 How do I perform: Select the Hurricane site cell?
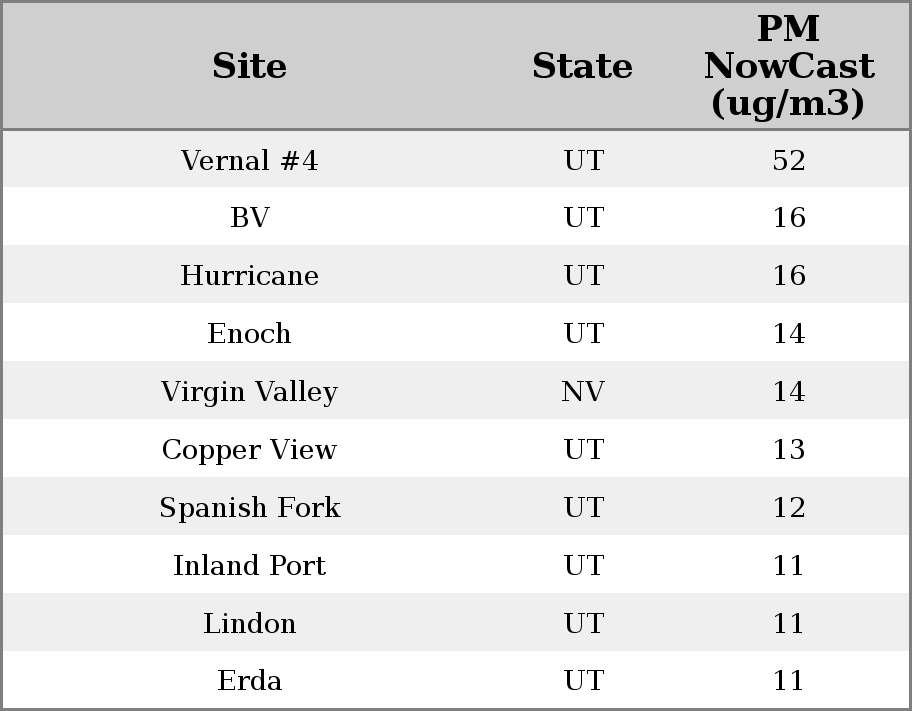(x=249, y=276)
